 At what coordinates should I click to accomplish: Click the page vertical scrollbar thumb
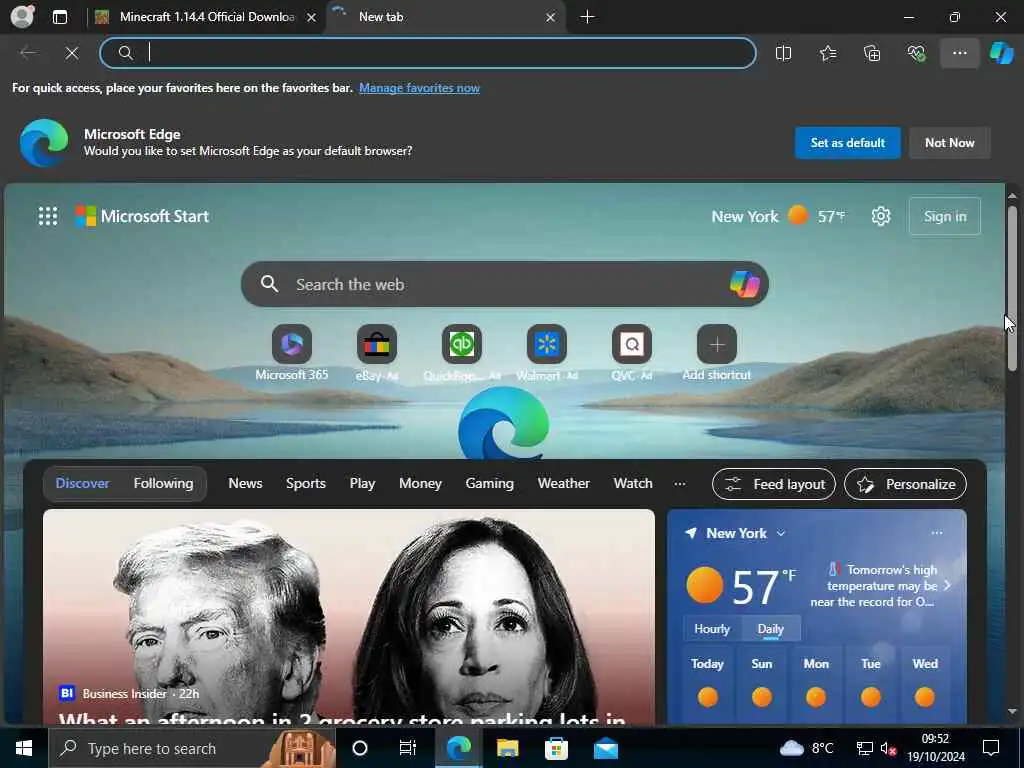pos(1012,287)
